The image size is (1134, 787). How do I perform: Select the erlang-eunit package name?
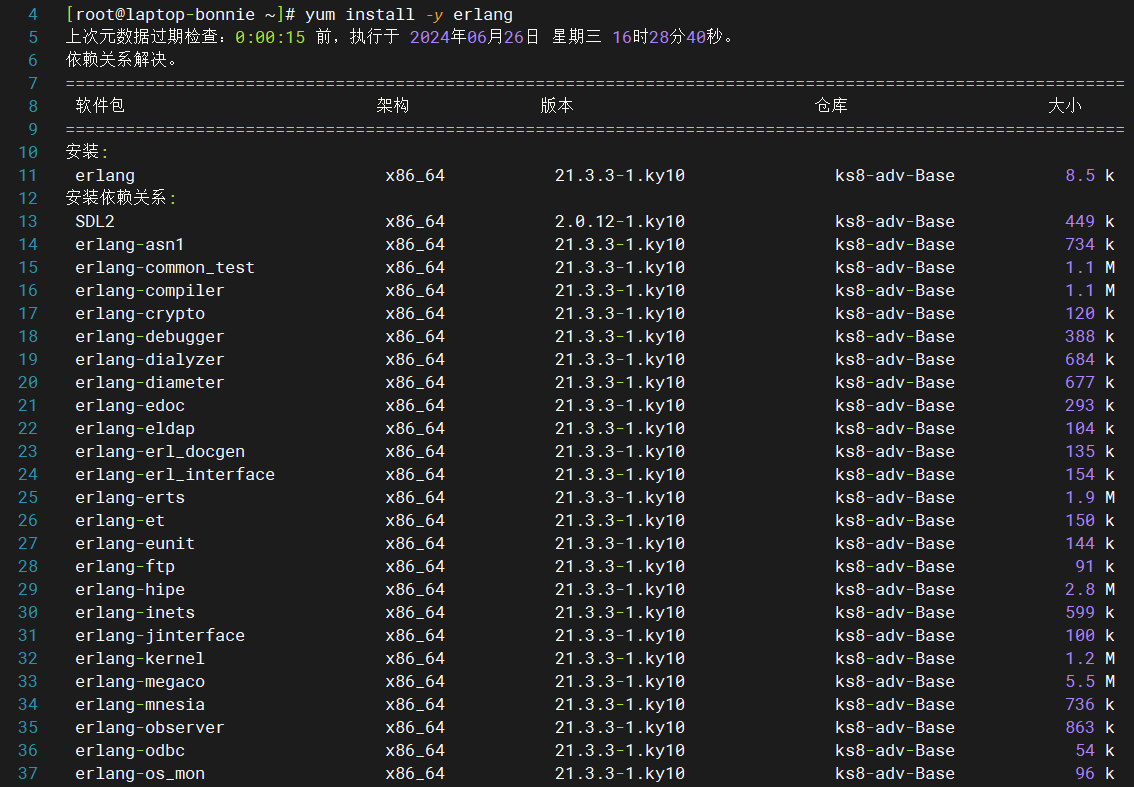tap(135, 544)
